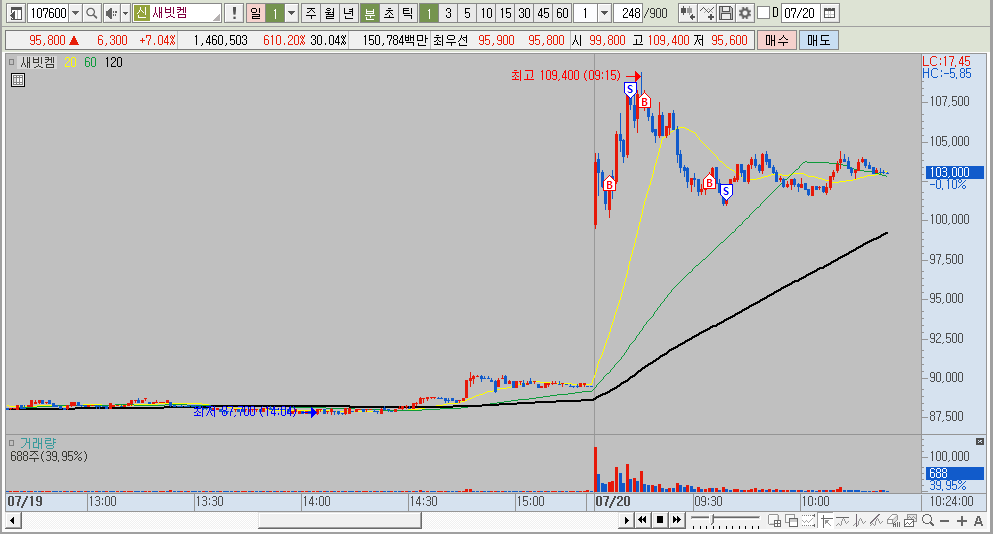Click the scrollbar left arrow button
Screen dimensions: 993x534
(x=13, y=521)
